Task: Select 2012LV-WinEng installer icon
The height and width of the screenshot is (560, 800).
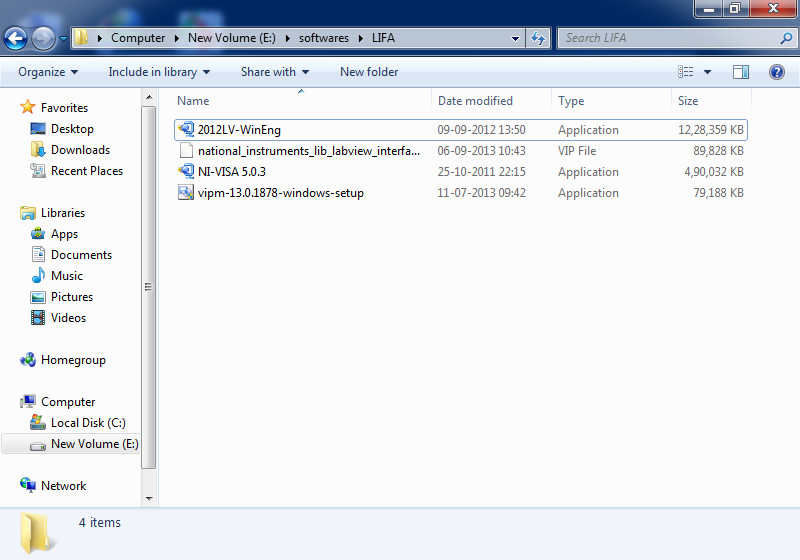Action: pos(186,130)
